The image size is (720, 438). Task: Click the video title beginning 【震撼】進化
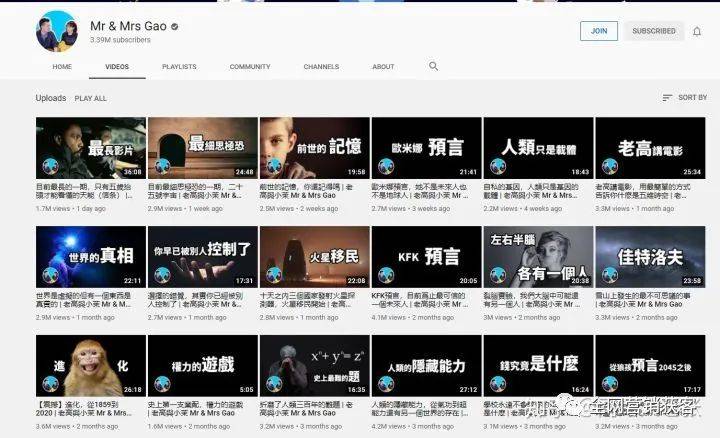pos(84,409)
